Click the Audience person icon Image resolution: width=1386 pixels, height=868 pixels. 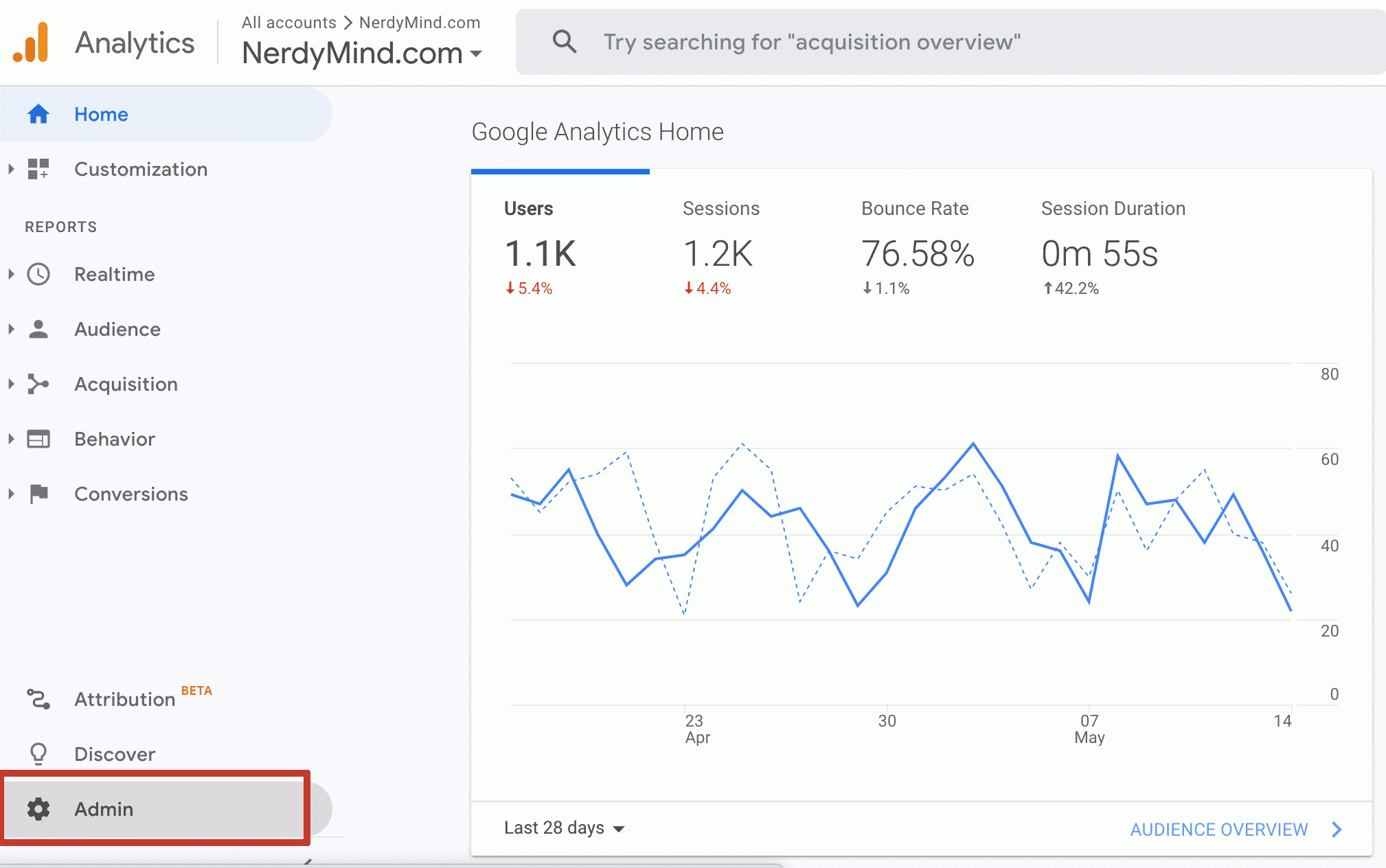pyautogui.click(x=38, y=329)
